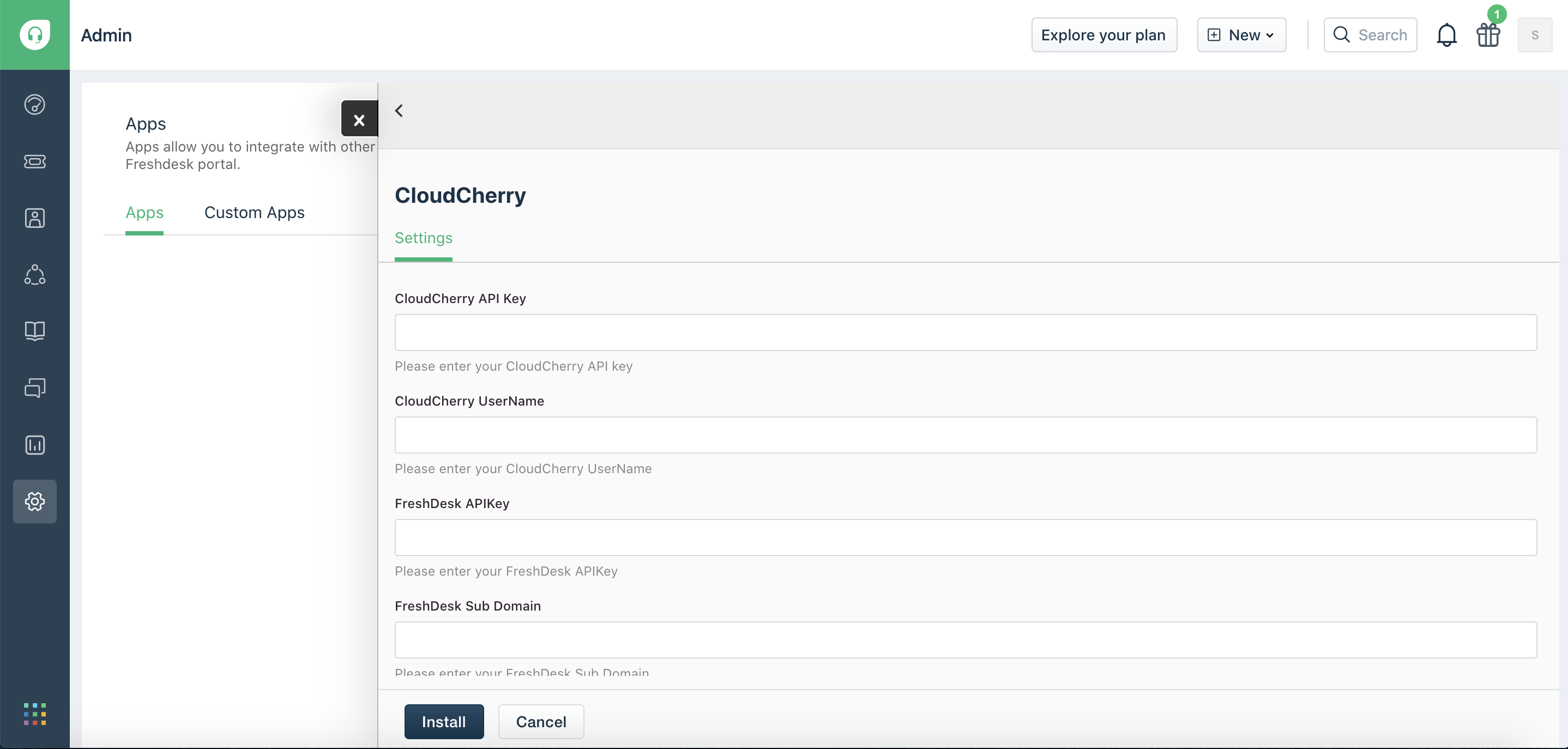Select the Settings tab
The width and height of the screenshot is (1568, 749).
pos(424,239)
